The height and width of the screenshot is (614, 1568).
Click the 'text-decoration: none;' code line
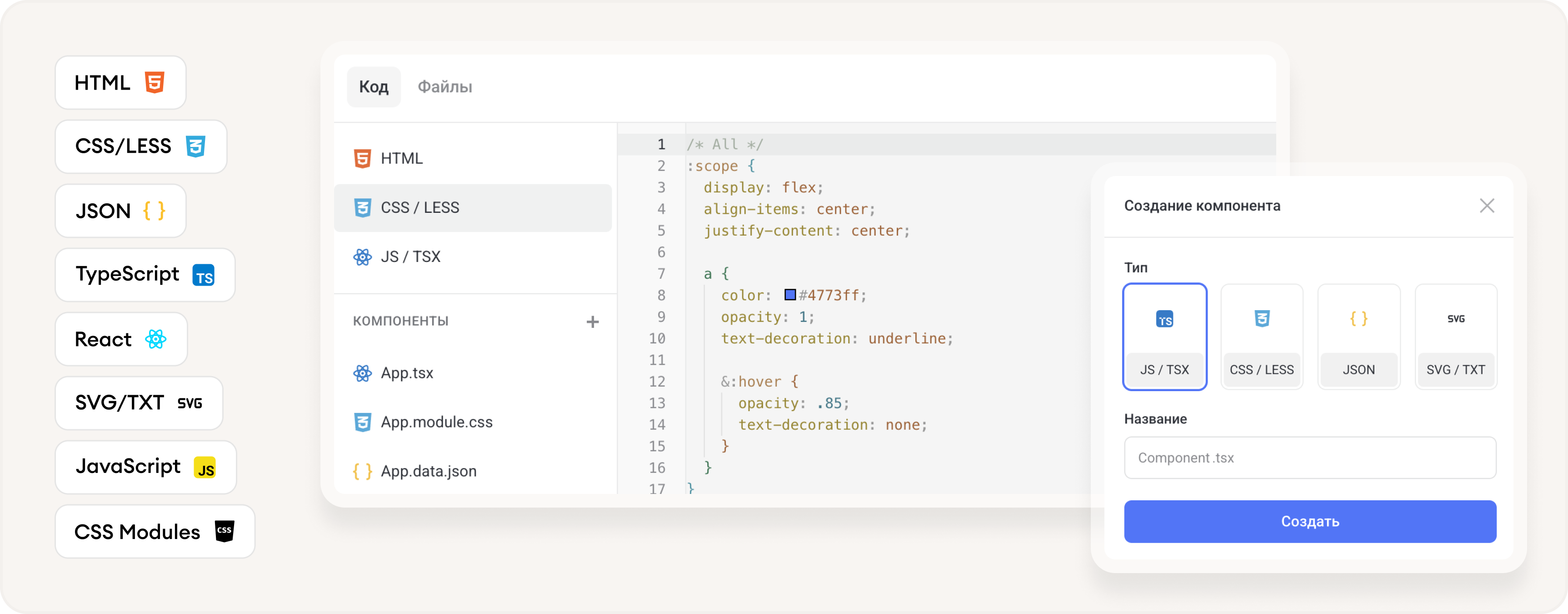click(833, 424)
